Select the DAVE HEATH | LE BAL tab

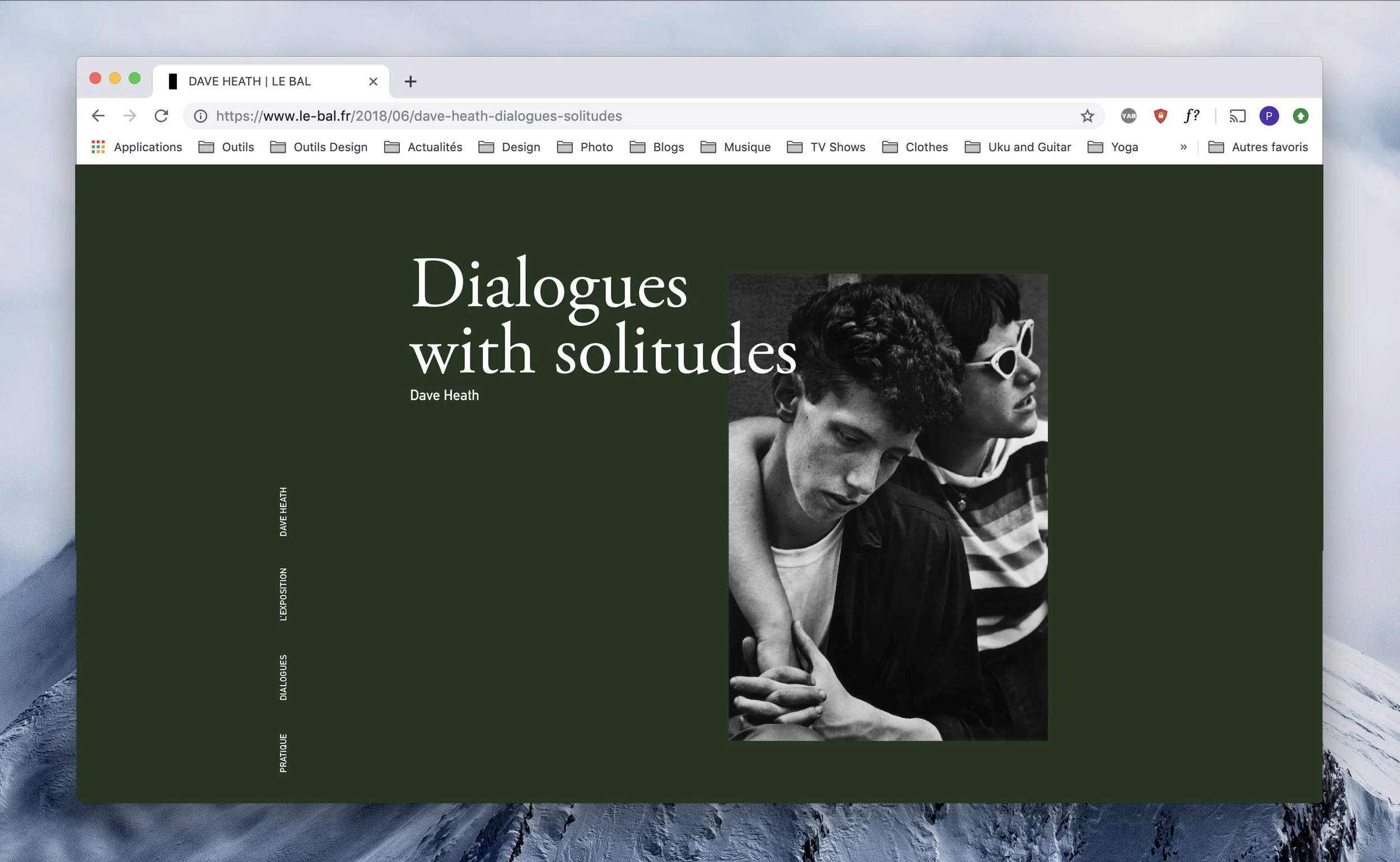click(x=271, y=82)
